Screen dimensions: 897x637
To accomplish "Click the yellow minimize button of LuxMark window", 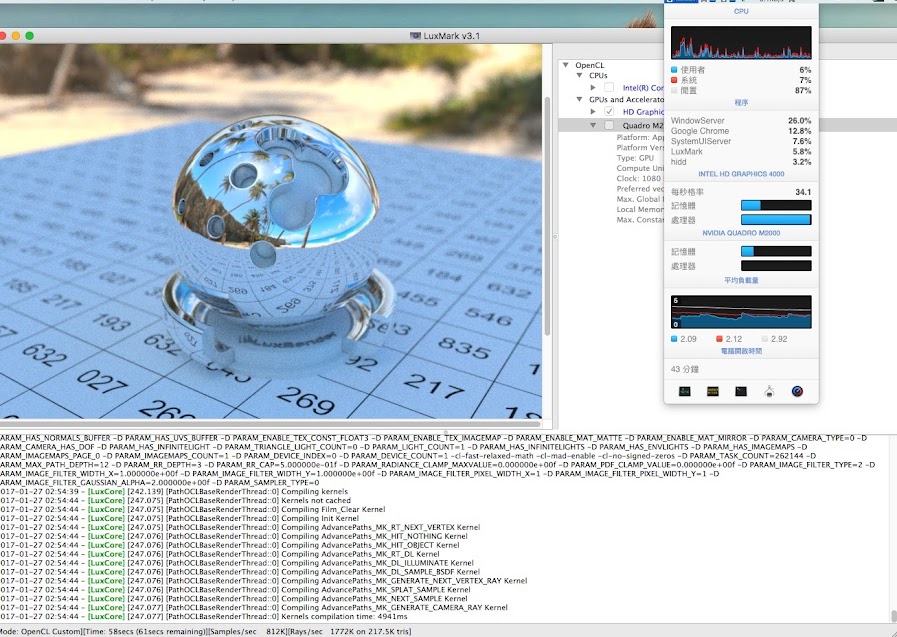I will pyautogui.click(x=15, y=35).
